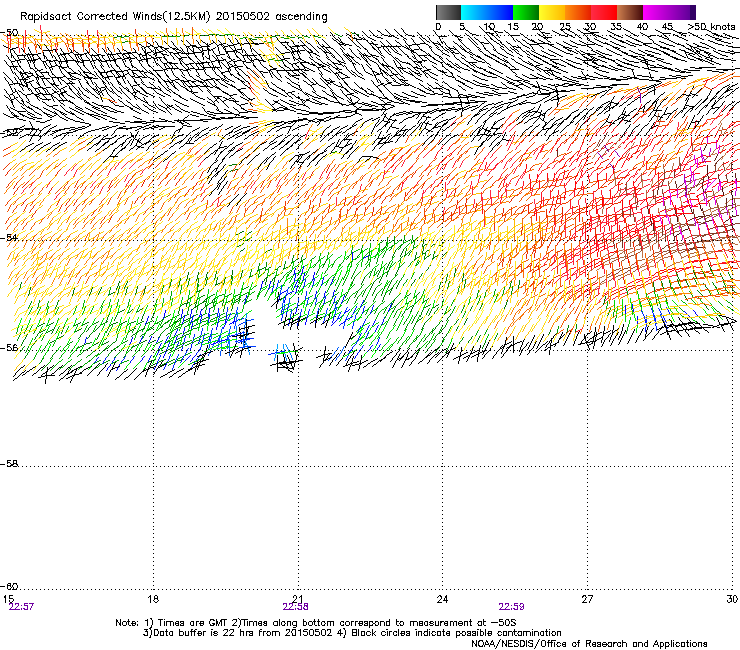Click the 'Data buffer is 22 hrs' note
This screenshot has height=650, width=740.
click(352, 633)
